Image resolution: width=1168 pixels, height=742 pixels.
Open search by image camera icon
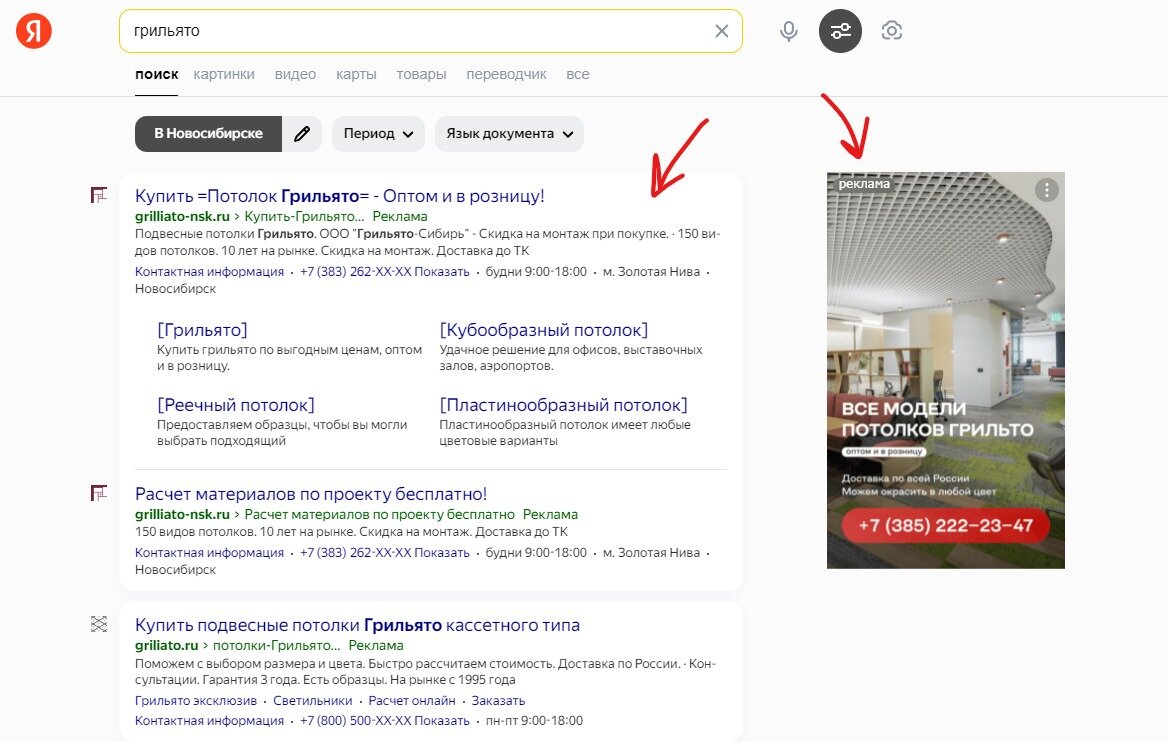click(892, 31)
